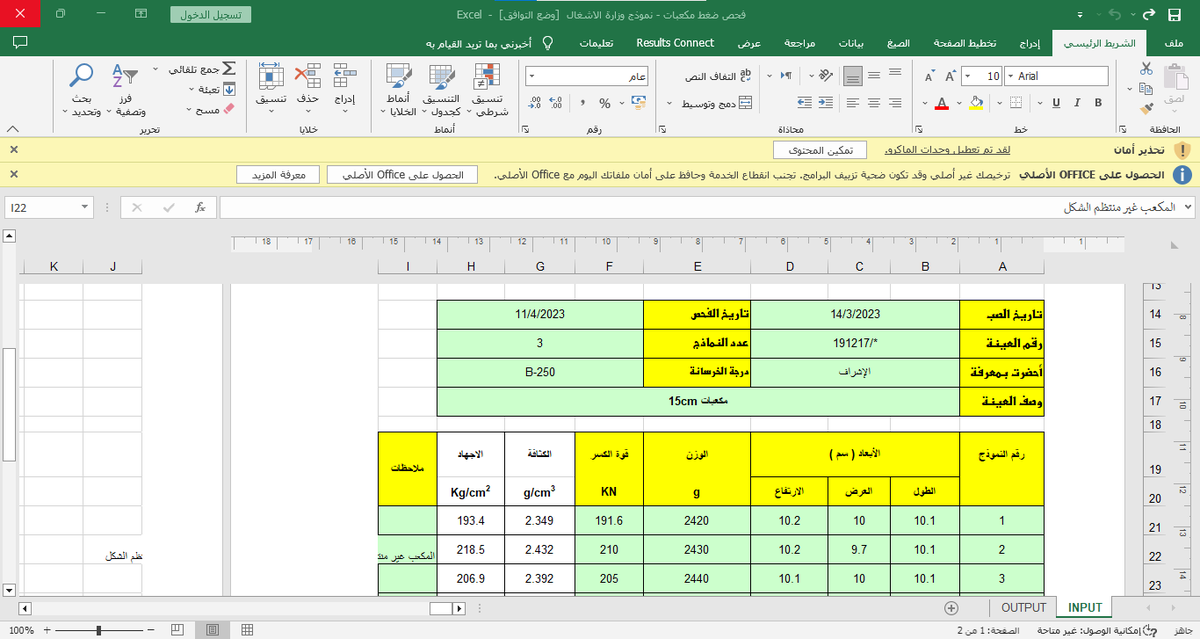The width and height of the screenshot is (1200, 639).
Task: Click the Delete cells (حذف) icon
Action: point(308,76)
